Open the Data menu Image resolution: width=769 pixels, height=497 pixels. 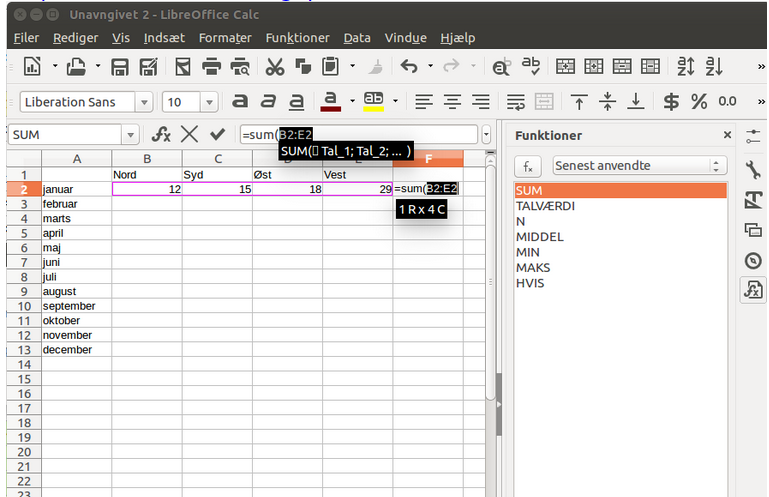click(x=357, y=38)
